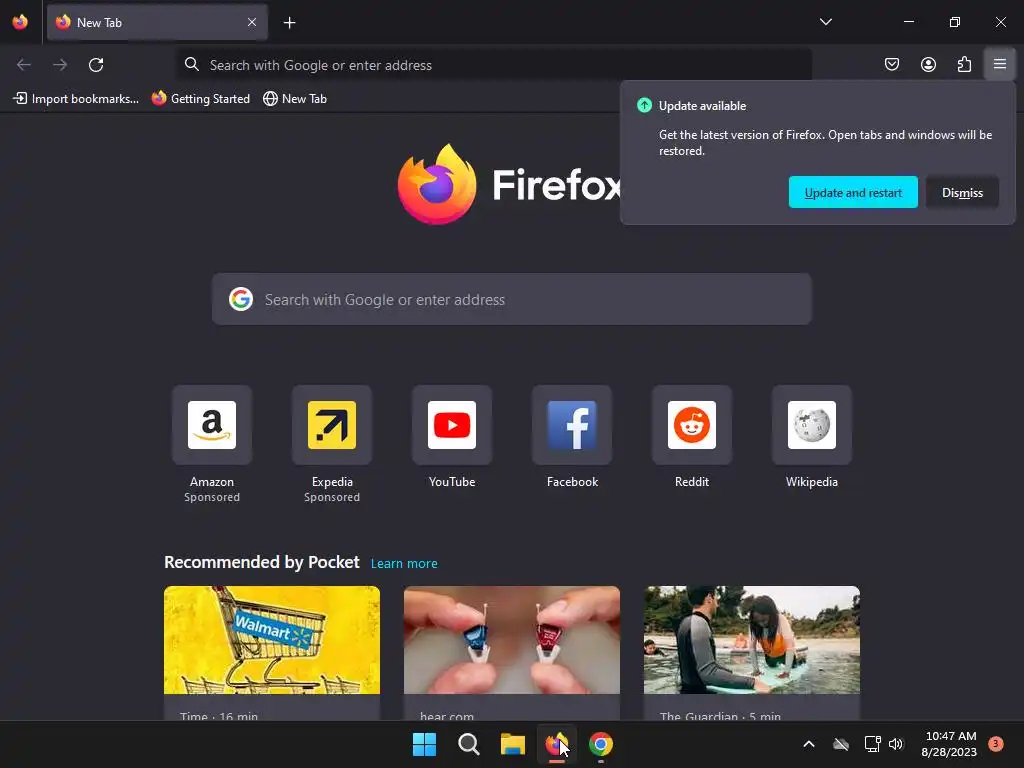Open Windows Start menu

coord(424,744)
